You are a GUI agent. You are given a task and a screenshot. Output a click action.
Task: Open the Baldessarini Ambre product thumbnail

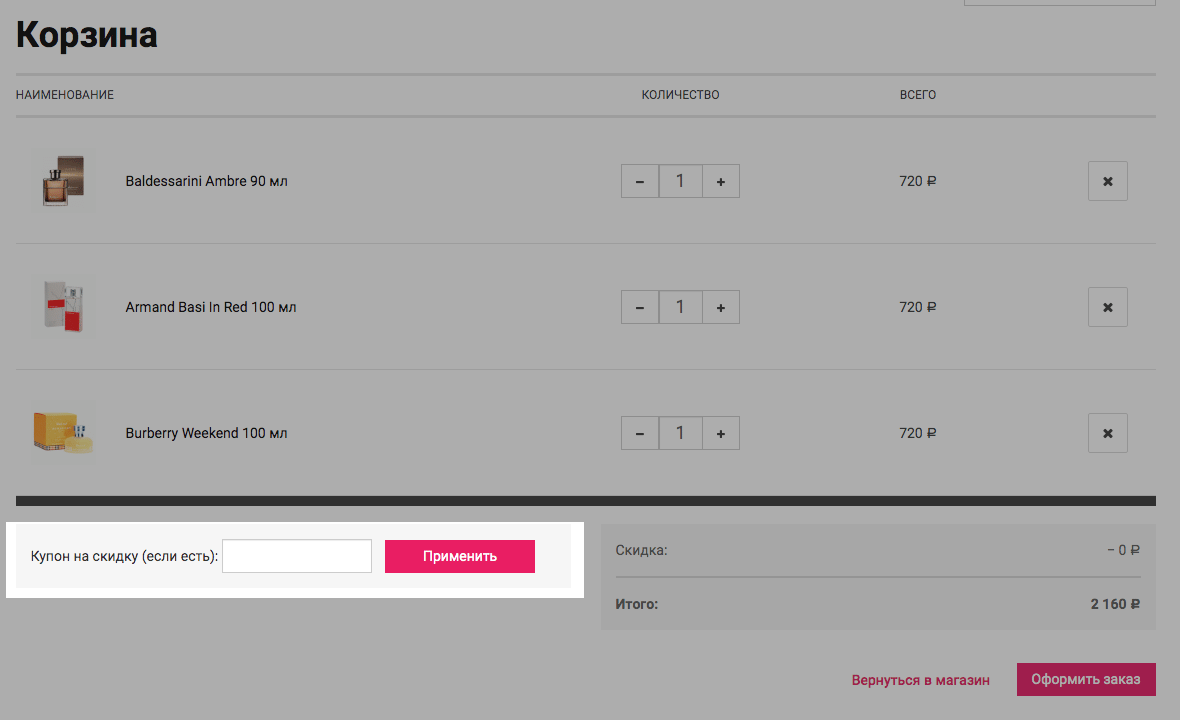click(63, 181)
